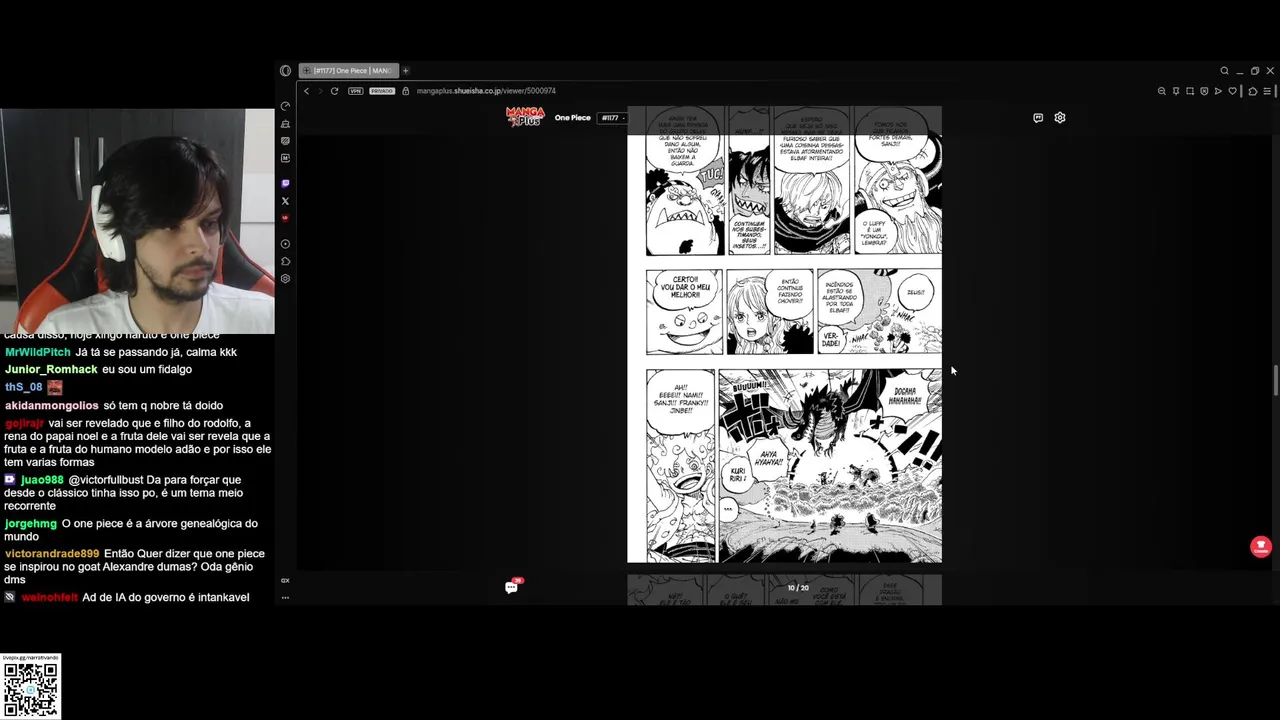Open sidebar settings gear icon
This screenshot has width=1280, height=720.
pos(285,279)
